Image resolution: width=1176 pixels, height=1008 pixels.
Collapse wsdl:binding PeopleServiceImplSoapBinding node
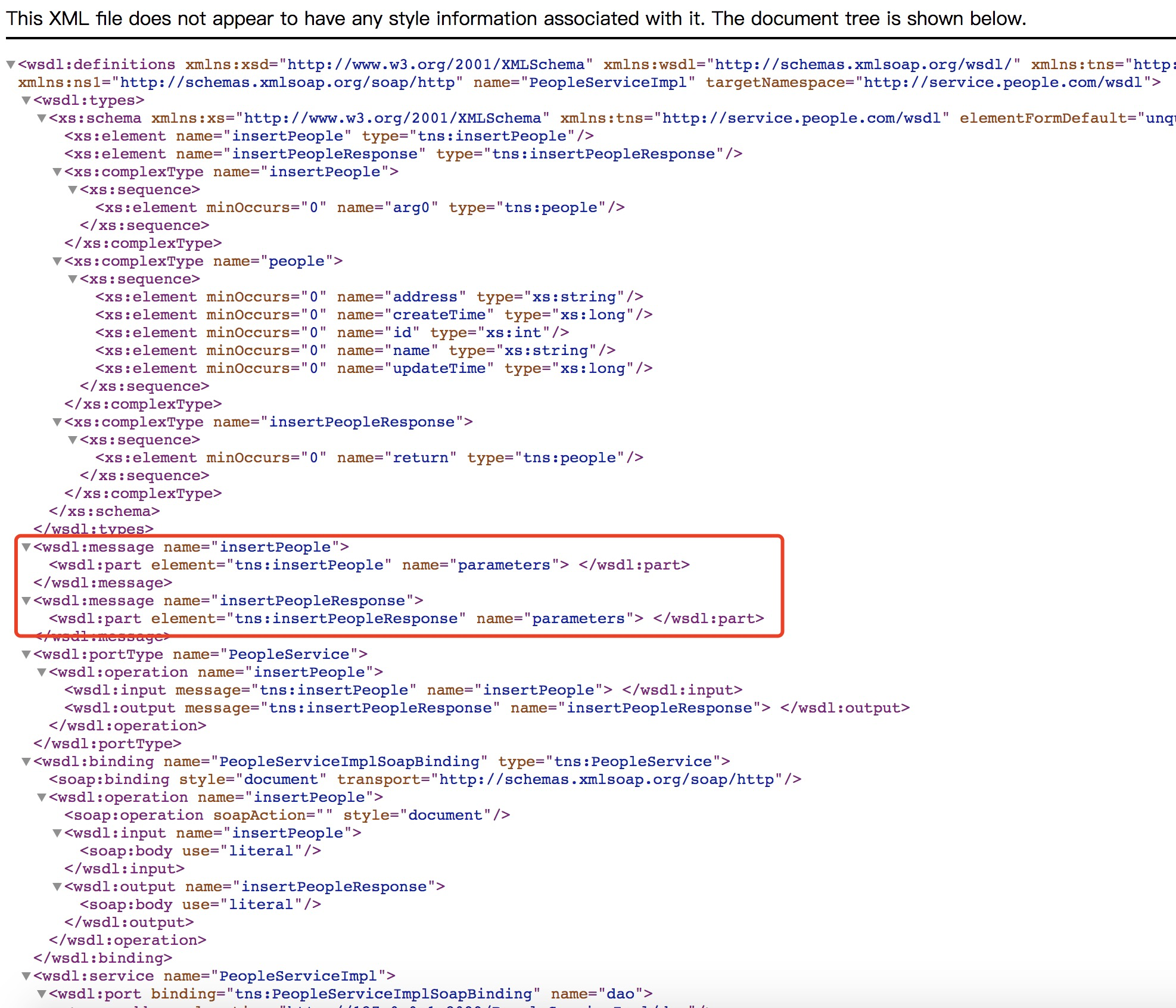[26, 761]
